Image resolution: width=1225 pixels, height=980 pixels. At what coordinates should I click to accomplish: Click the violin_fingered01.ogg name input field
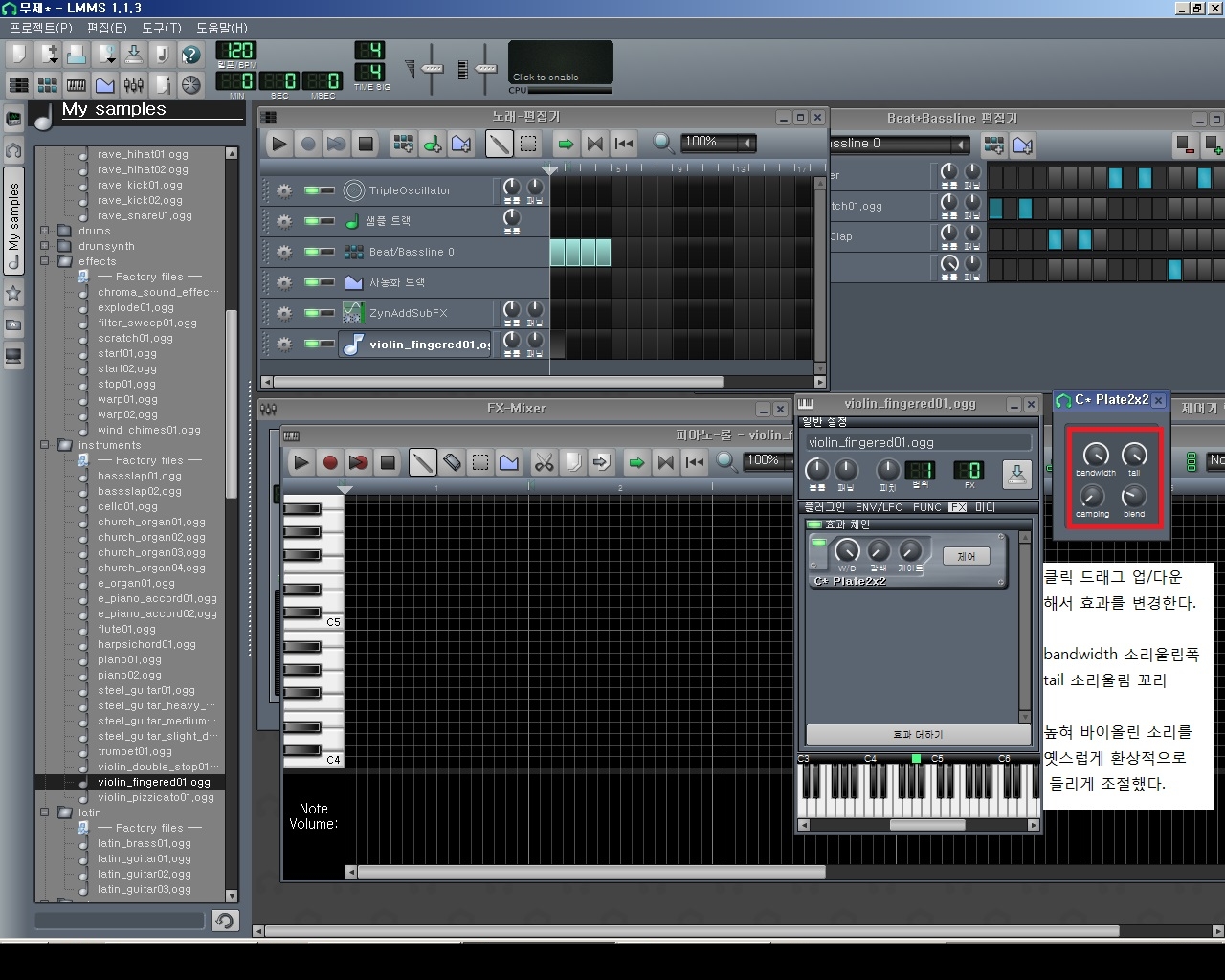point(919,442)
